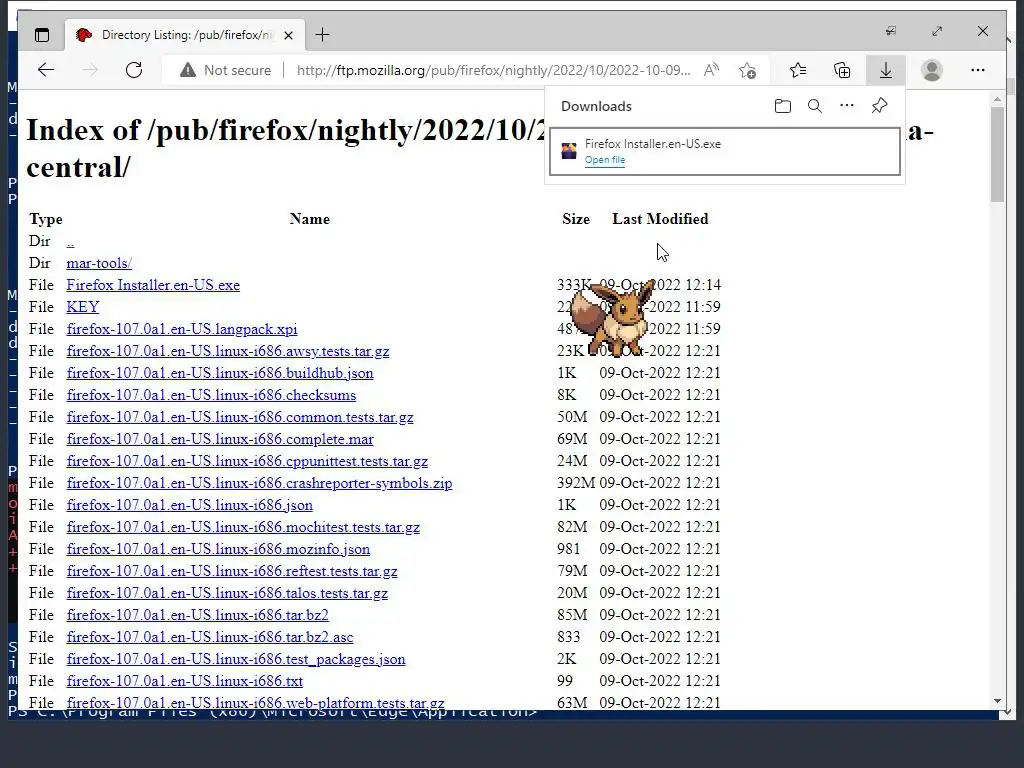1024x768 pixels.
Task: Click linux-i686.talos.tests.tar.gz link
Action: coord(227,593)
